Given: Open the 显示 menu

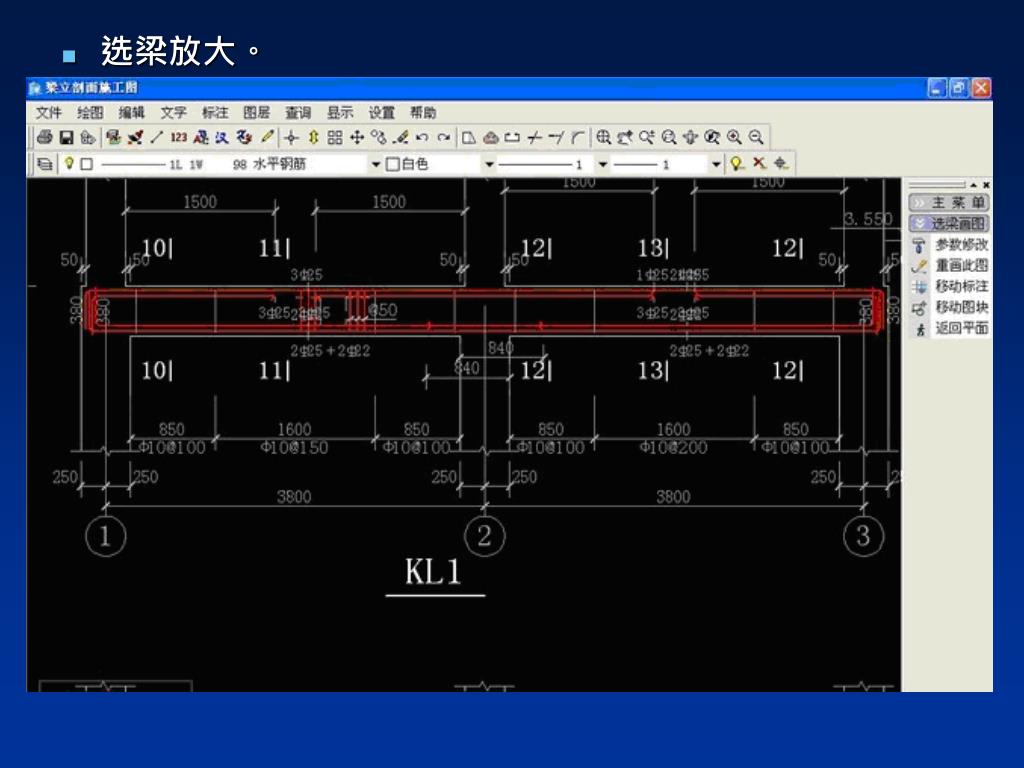Looking at the screenshot, I should click(340, 112).
